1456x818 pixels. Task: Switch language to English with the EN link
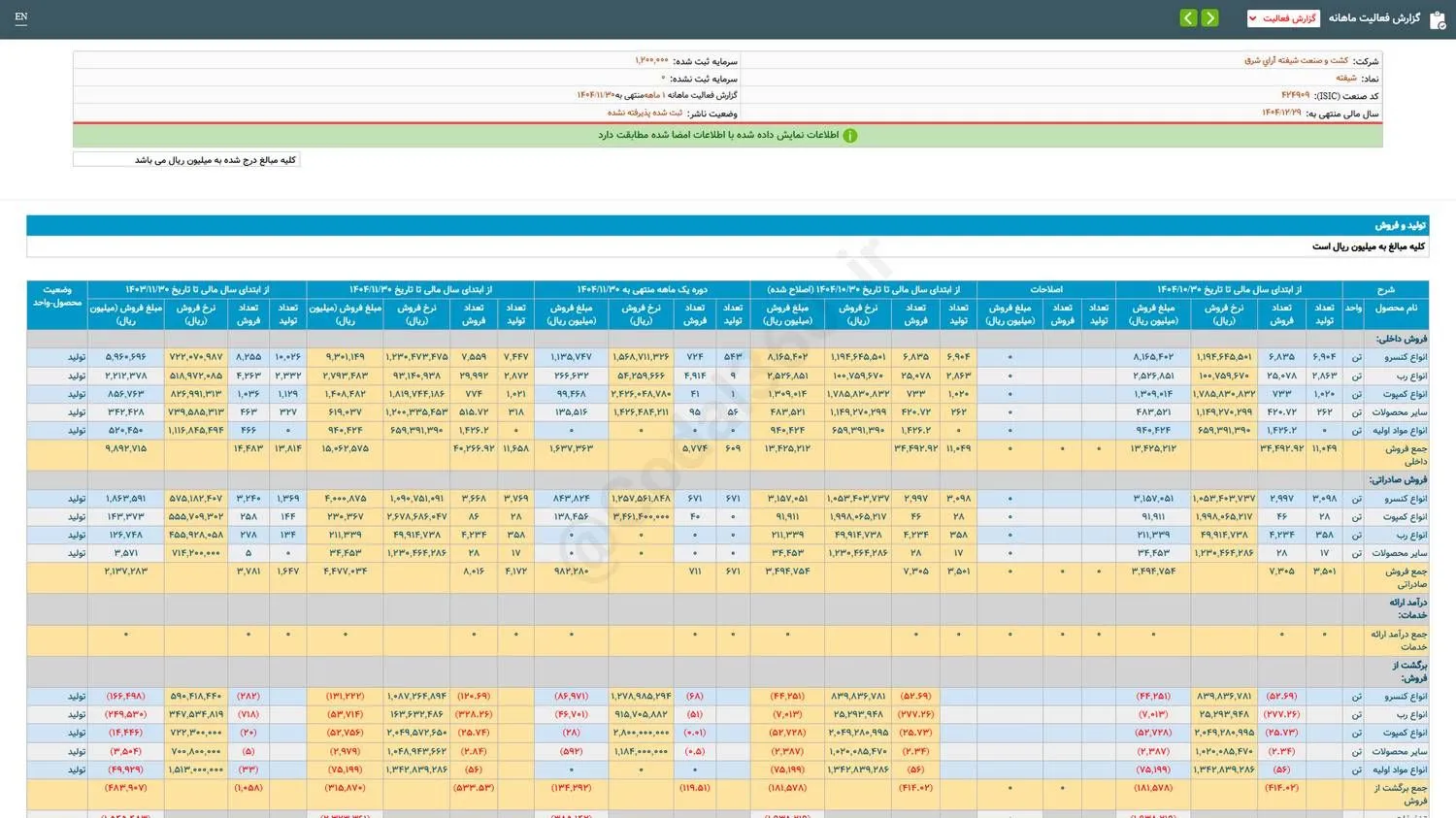[19, 17]
